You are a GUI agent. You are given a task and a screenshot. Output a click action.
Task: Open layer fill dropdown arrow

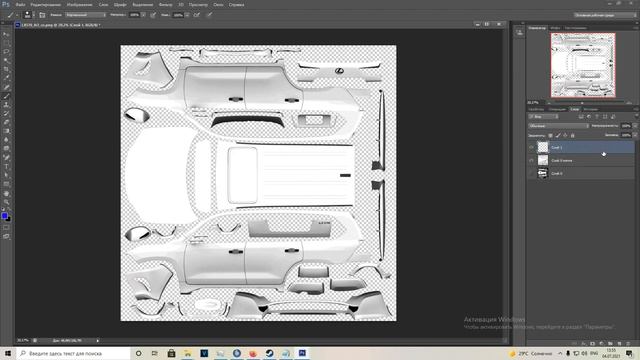[x=635, y=135]
